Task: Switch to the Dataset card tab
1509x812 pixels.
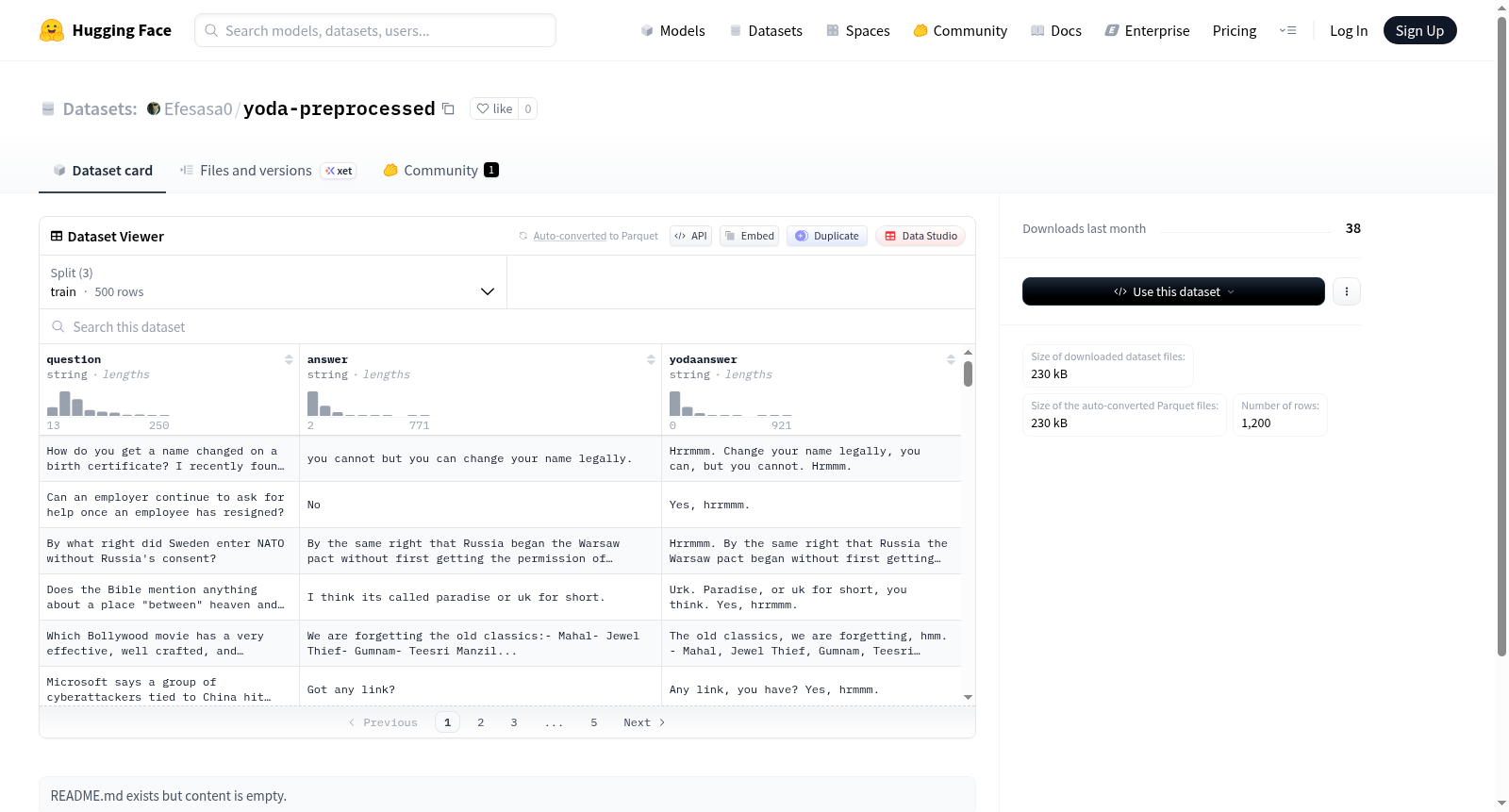Action: [x=103, y=171]
